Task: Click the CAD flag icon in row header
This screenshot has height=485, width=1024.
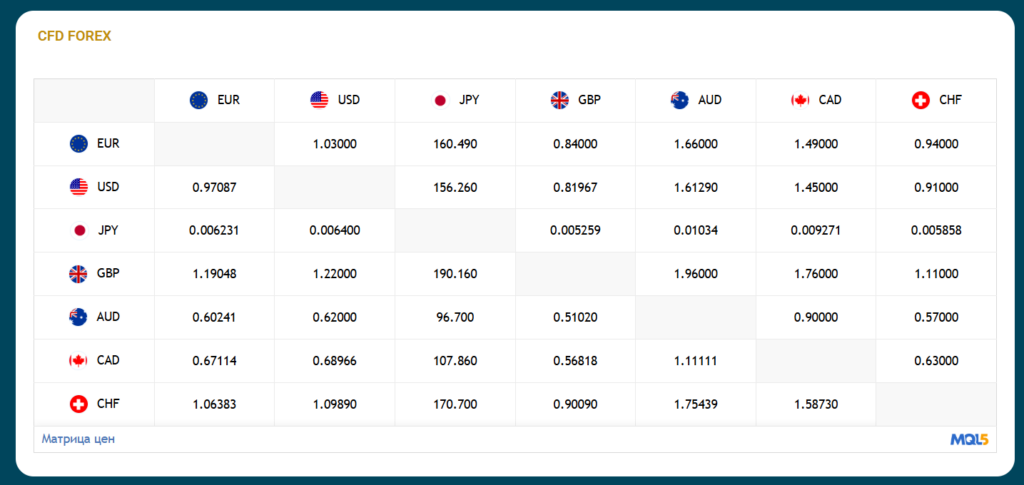Action: [78, 360]
